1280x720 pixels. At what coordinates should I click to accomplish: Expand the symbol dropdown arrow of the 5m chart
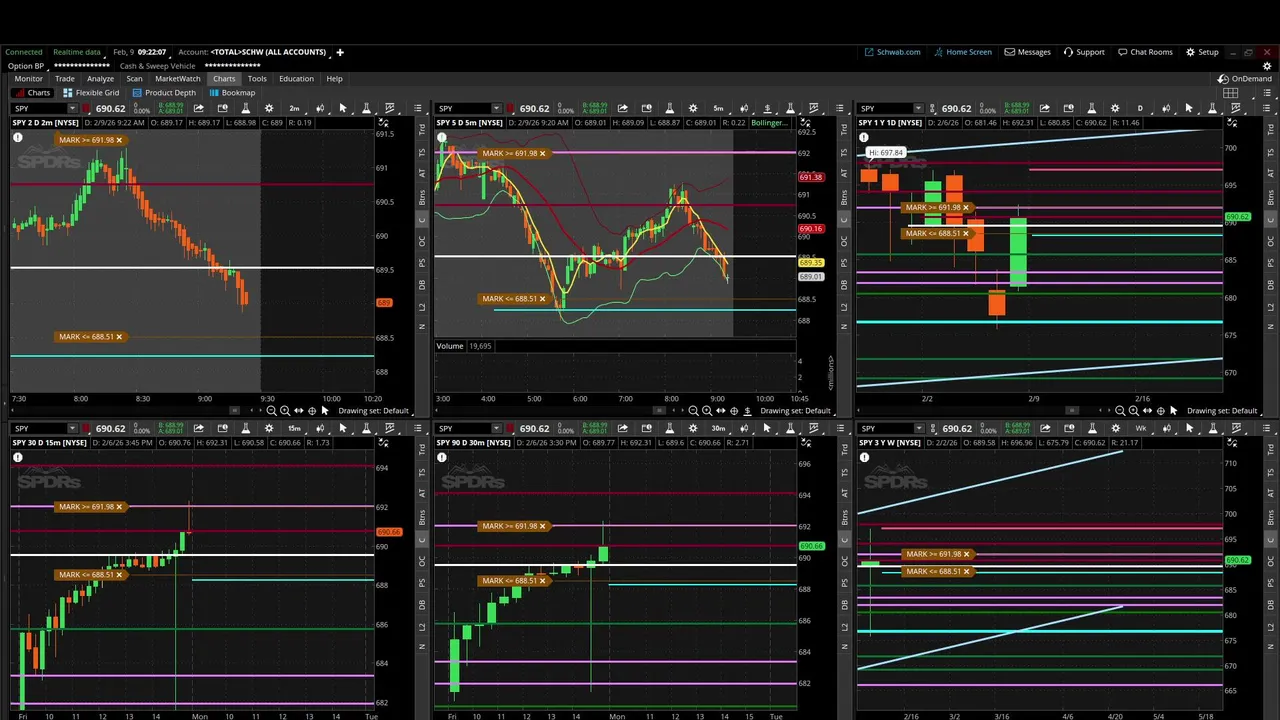pyautogui.click(x=496, y=108)
